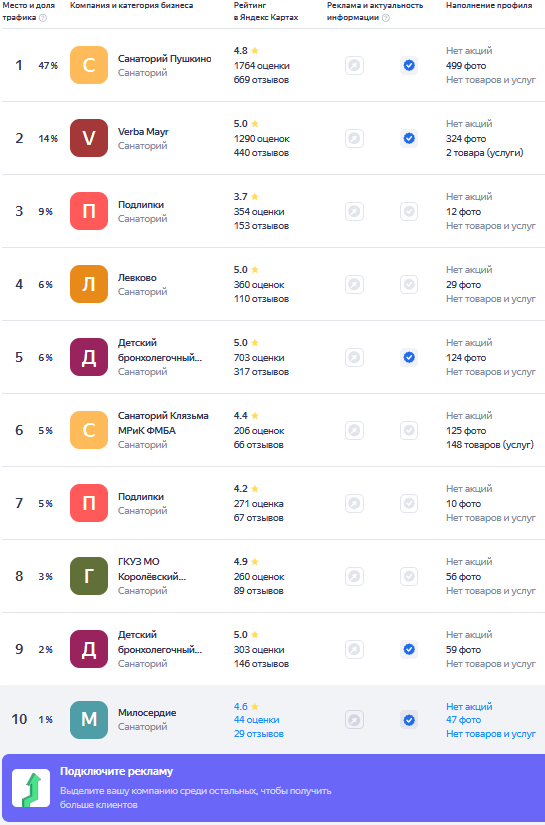
Task: Open the help icon next to трафика header
Action: [x=43, y=17]
